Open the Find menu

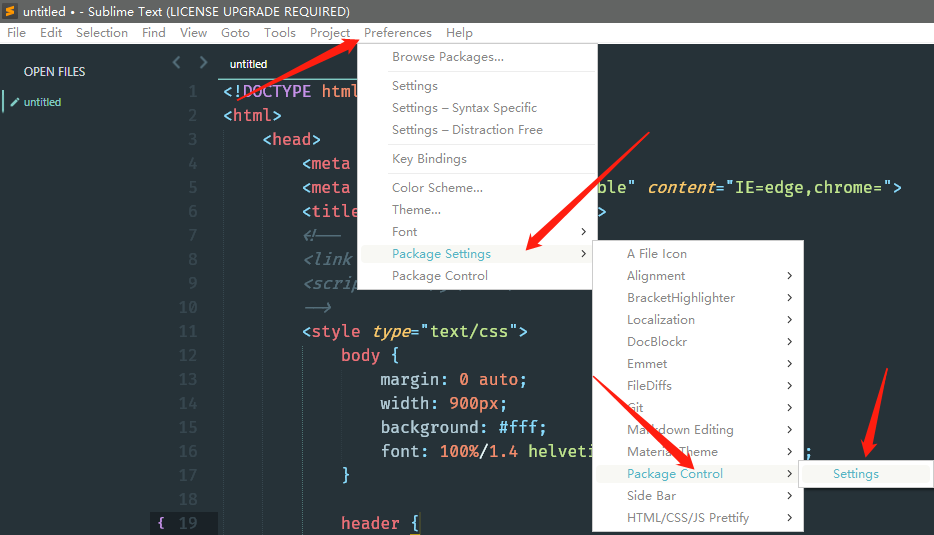click(x=154, y=33)
